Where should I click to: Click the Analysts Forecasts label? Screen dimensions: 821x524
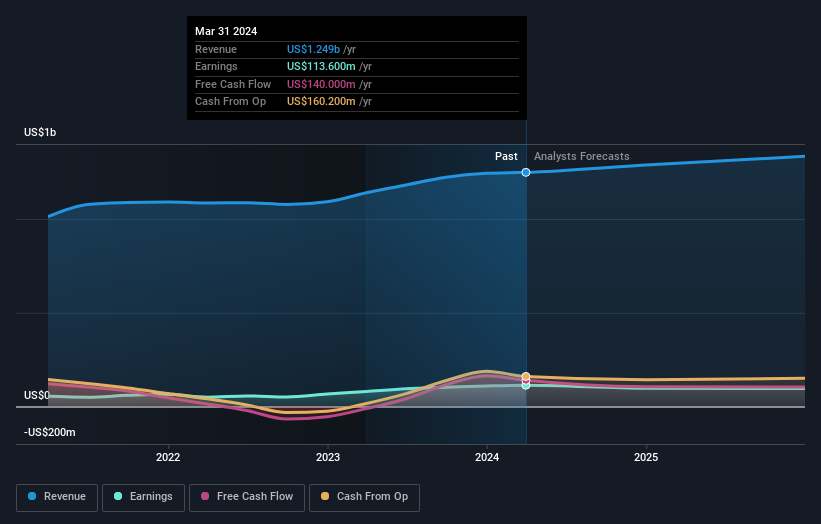point(582,157)
